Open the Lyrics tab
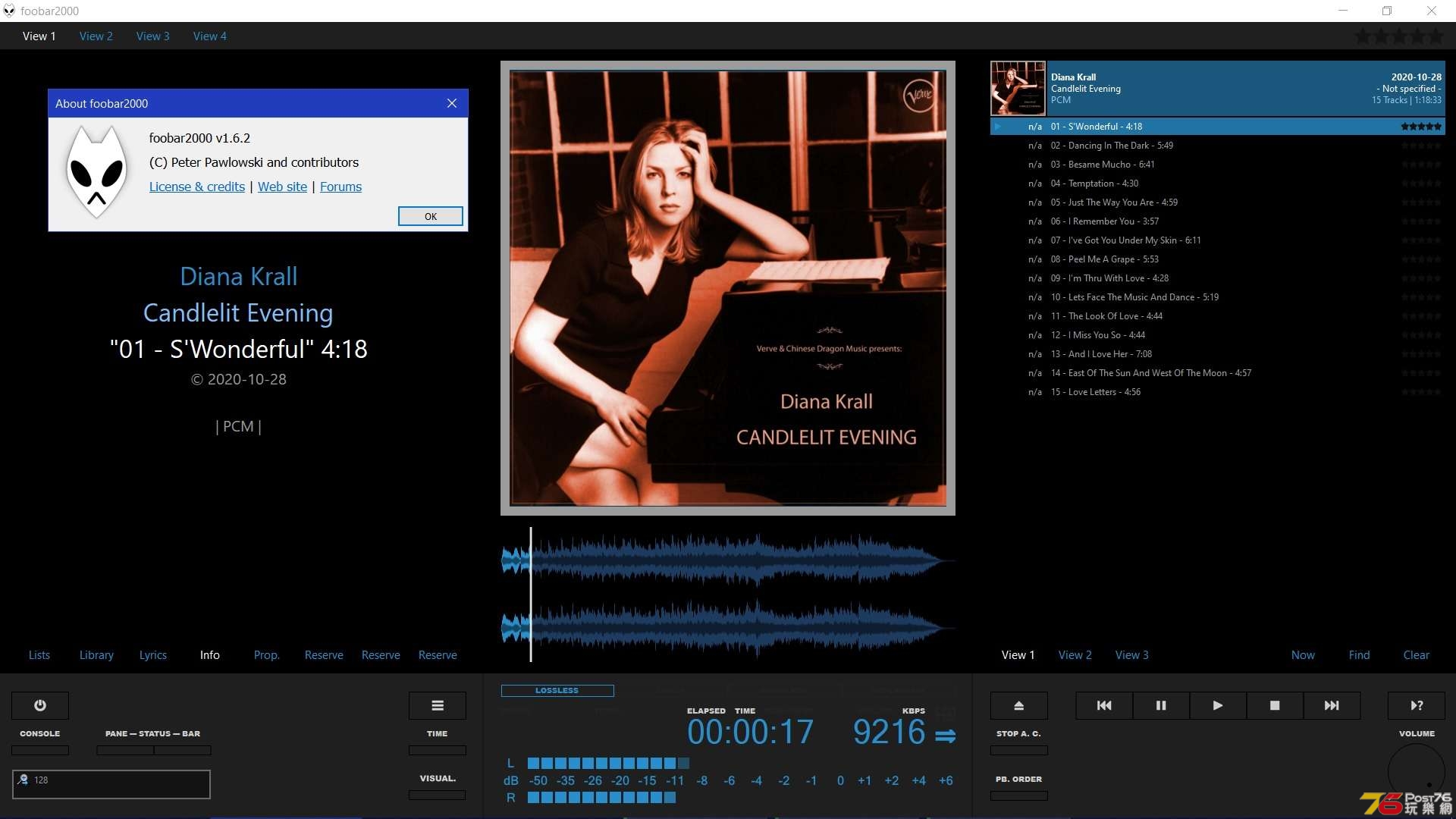Image resolution: width=1456 pixels, height=819 pixels. pos(153,654)
